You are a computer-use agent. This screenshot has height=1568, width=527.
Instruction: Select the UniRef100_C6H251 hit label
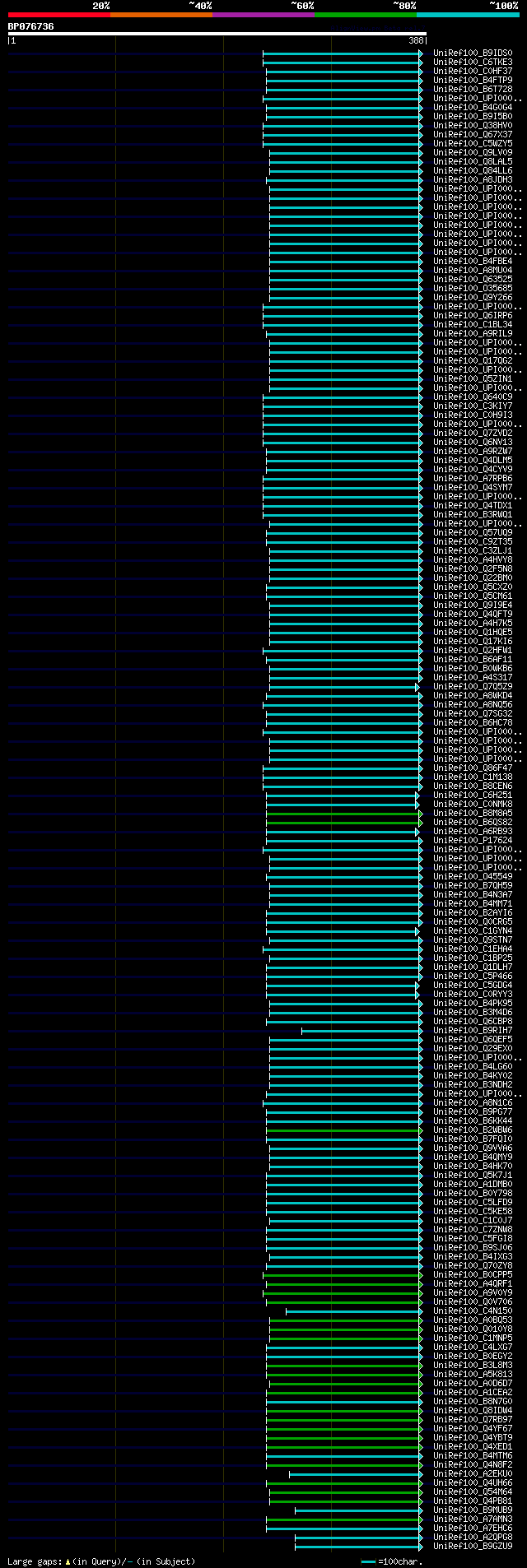coord(473,795)
